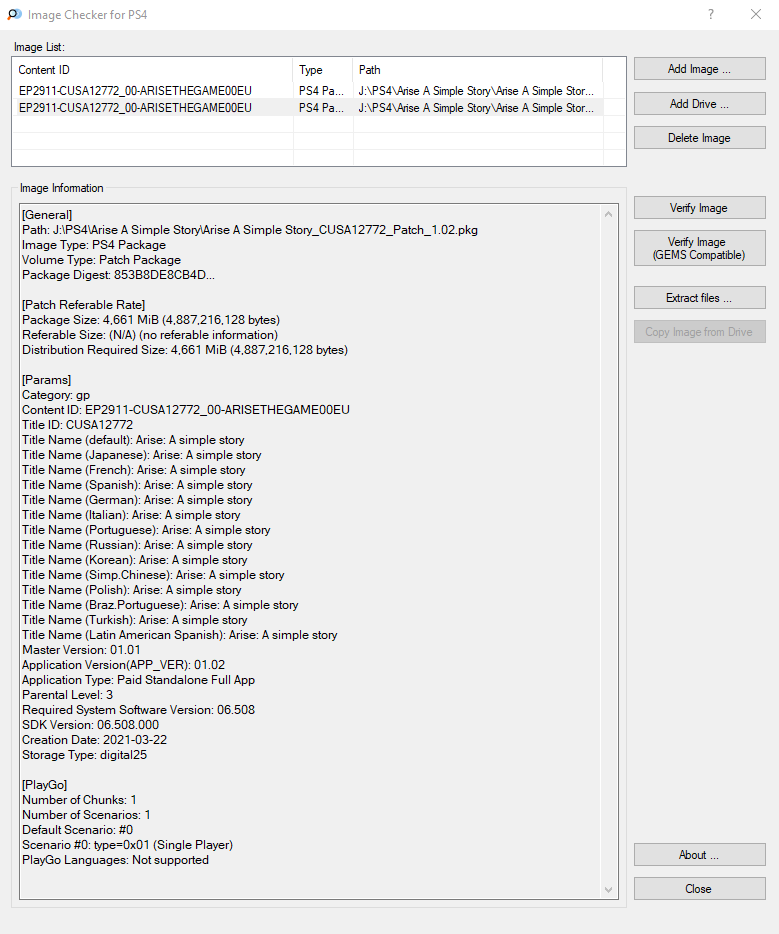
Task: Click the Verify Image button
Action: click(x=699, y=208)
